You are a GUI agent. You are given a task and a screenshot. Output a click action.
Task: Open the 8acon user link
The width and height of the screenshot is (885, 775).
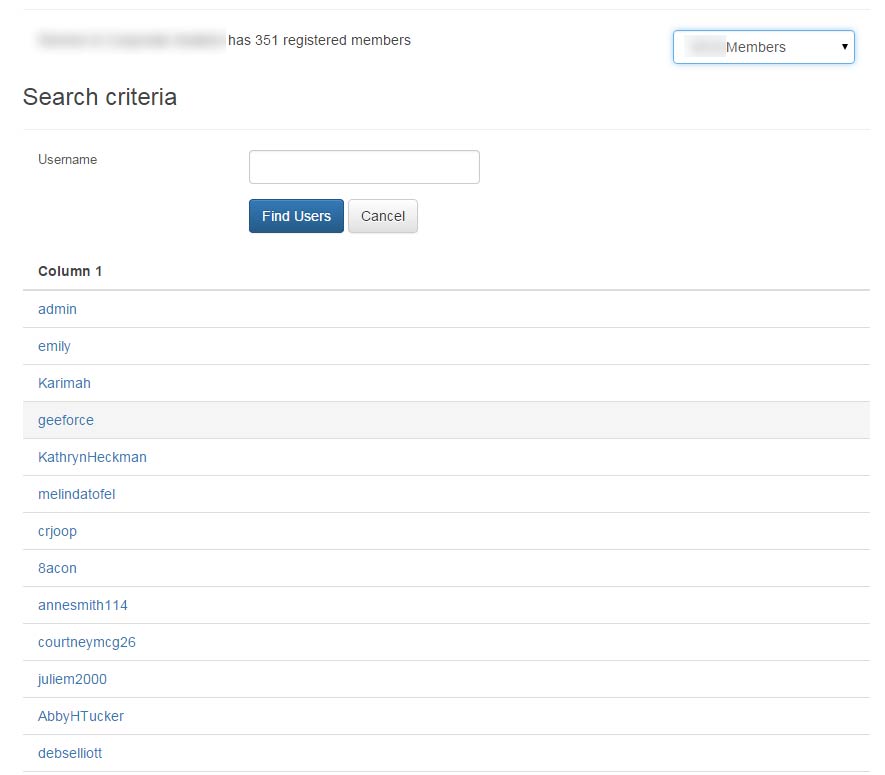point(57,568)
